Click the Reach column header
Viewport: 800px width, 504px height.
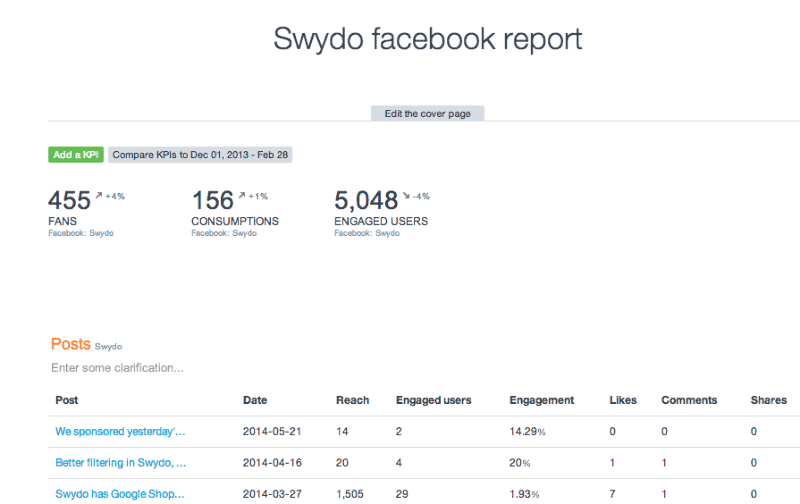[353, 400]
